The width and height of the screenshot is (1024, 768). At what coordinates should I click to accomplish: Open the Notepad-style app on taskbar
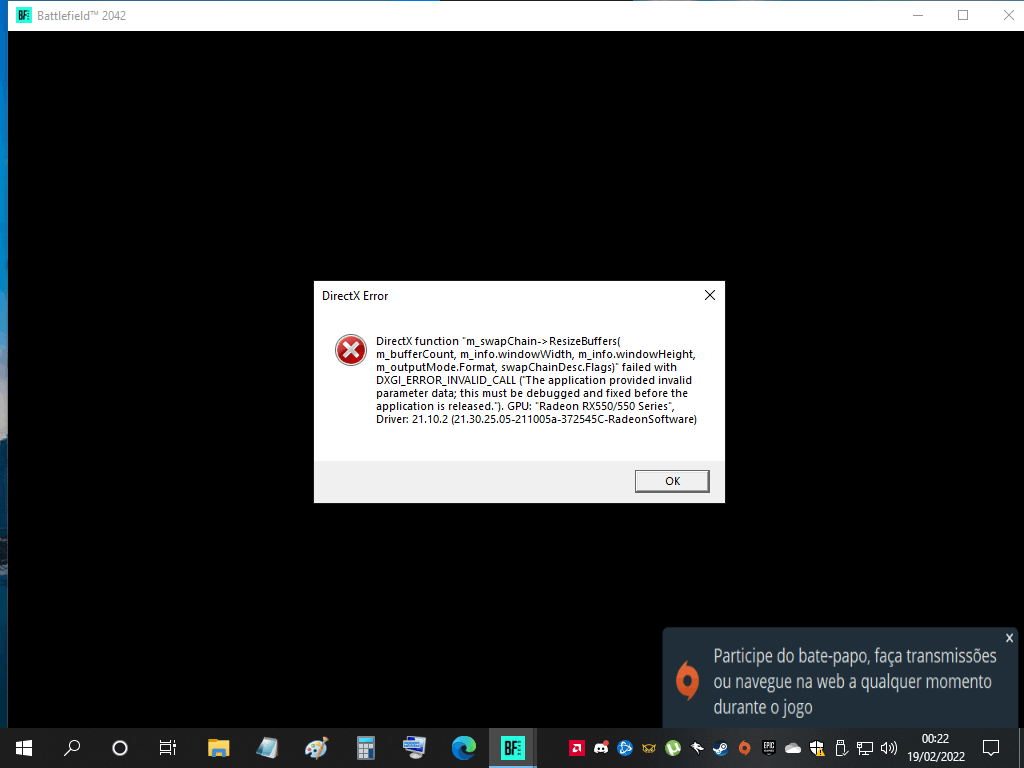(267, 748)
